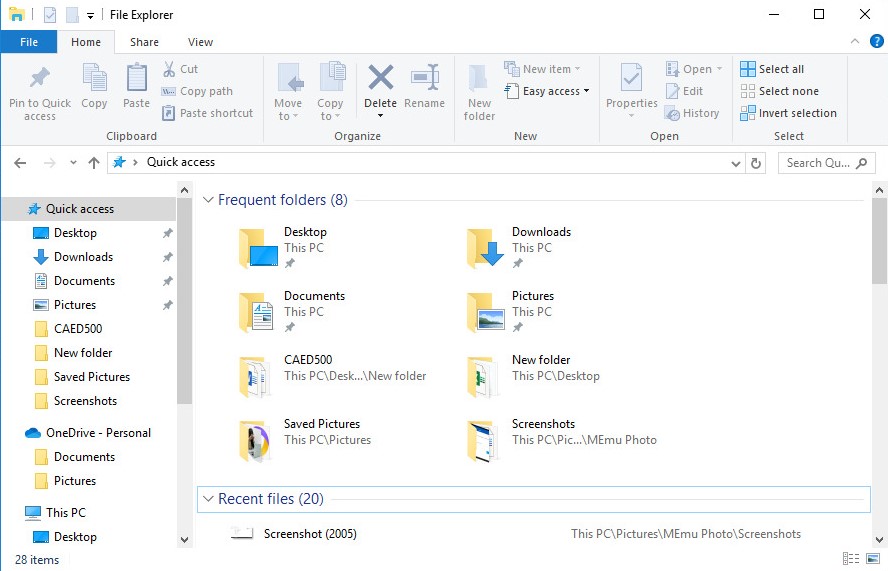Viewport: 888px width, 571px height.
Task: Open the Documents frequent folder tile
Action: [292, 312]
